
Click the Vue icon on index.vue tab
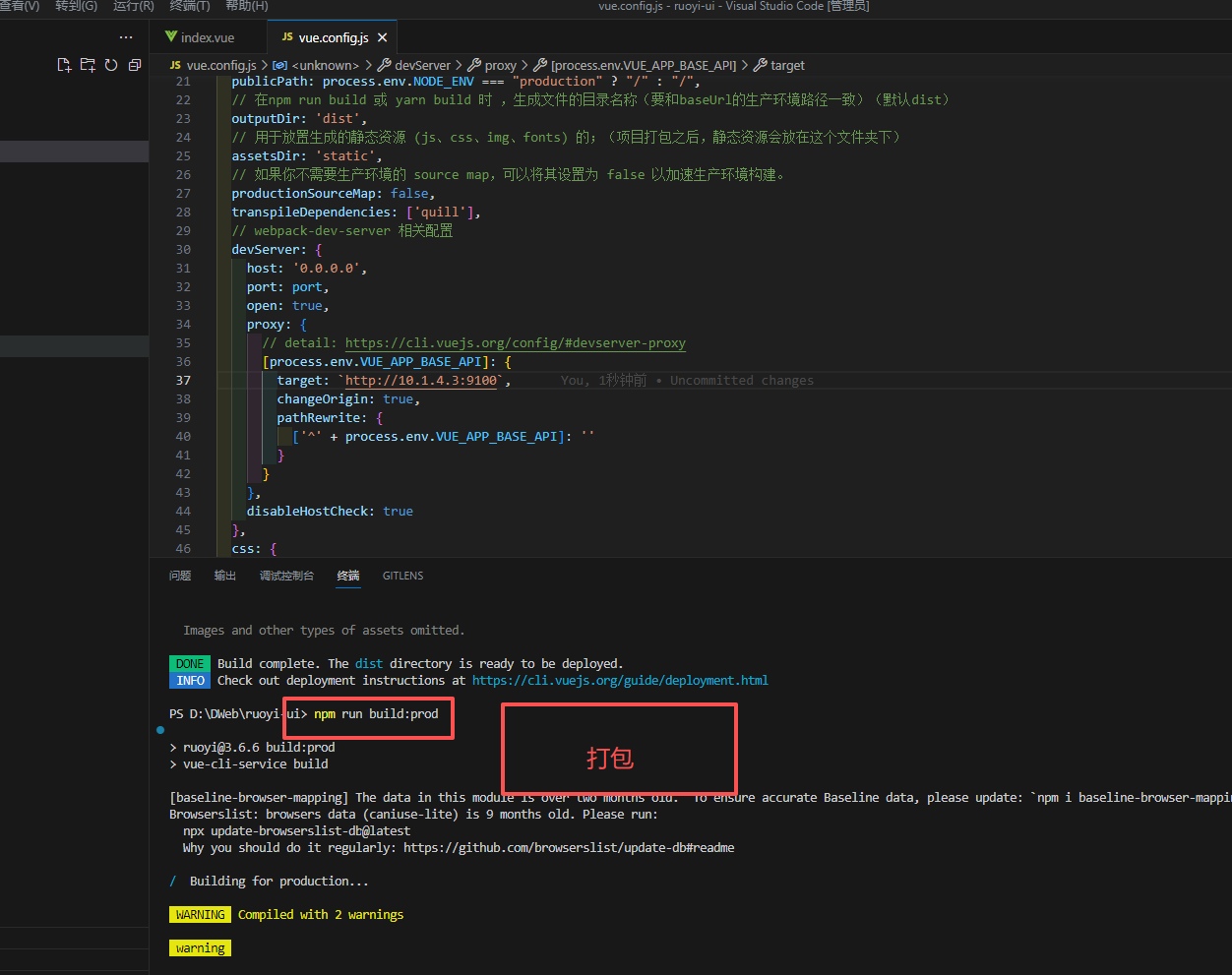coord(171,37)
